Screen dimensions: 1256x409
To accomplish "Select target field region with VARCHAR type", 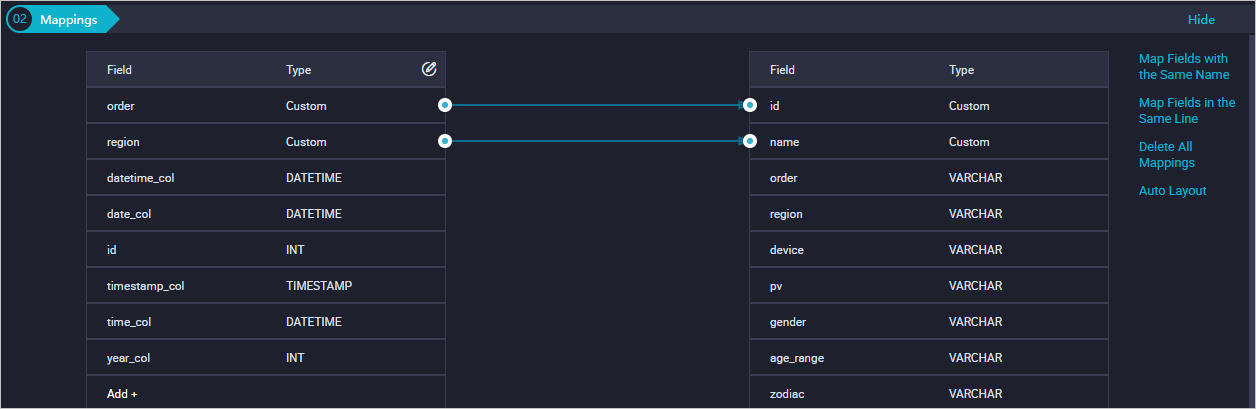I will [x=929, y=214].
